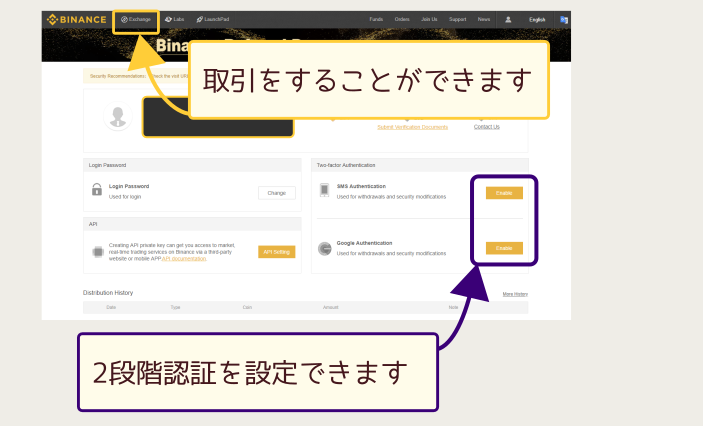Open the LaunchPad menu item
Image resolution: width=703 pixels, height=426 pixels.
tap(213, 19)
